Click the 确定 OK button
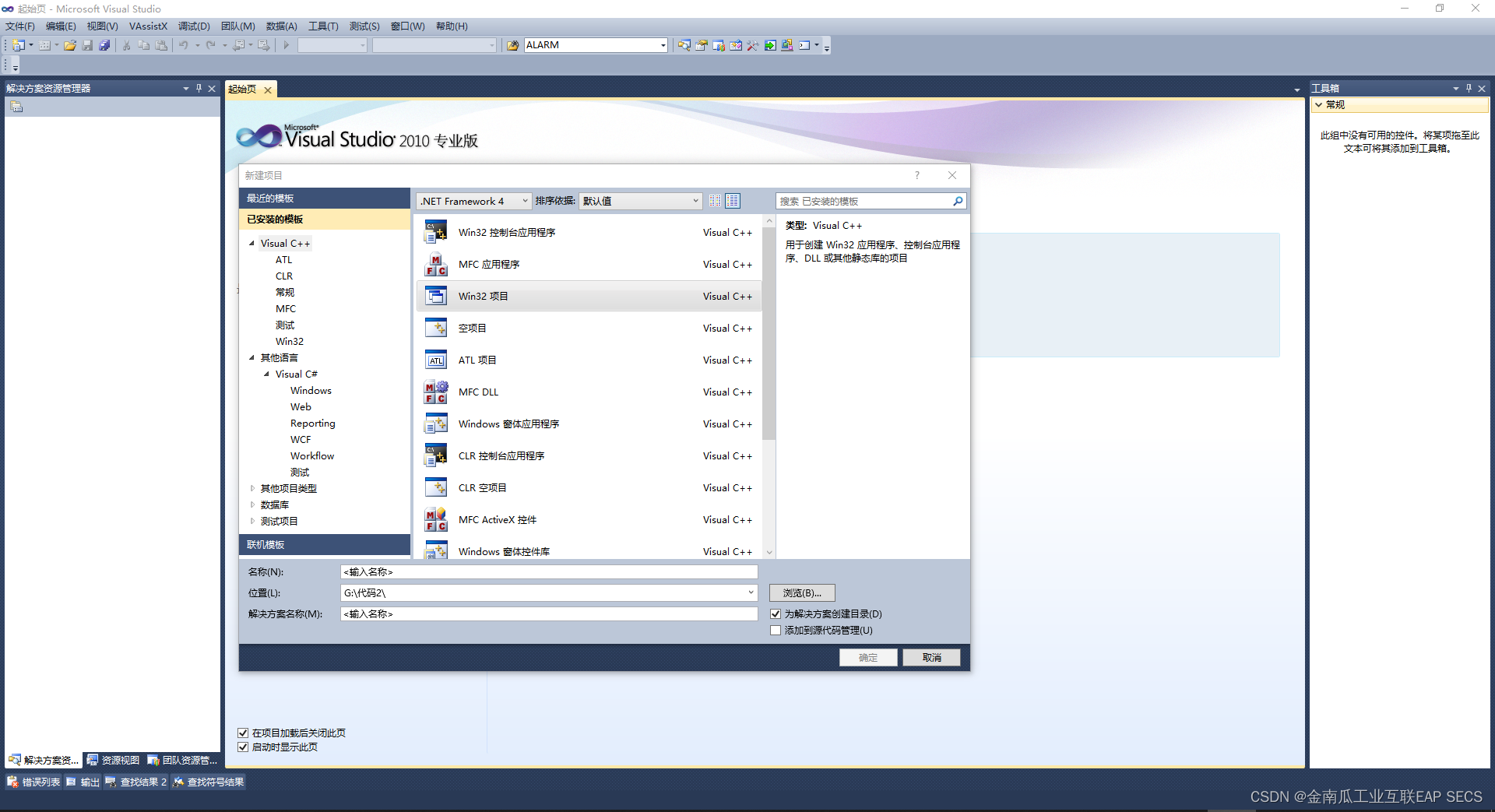1495x812 pixels. pyautogui.click(x=868, y=657)
